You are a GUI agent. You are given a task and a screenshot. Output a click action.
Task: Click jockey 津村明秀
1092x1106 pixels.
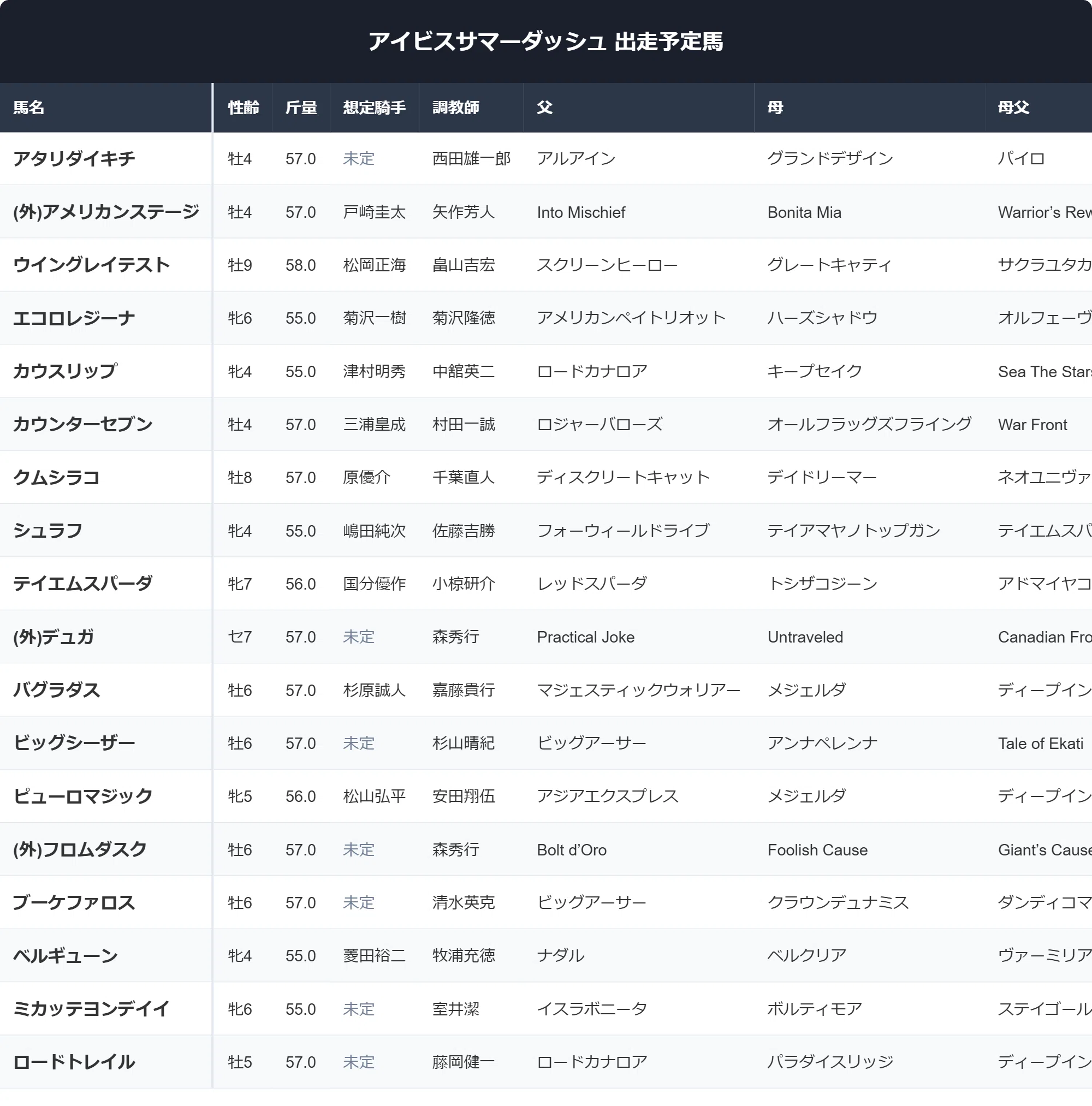(375, 372)
